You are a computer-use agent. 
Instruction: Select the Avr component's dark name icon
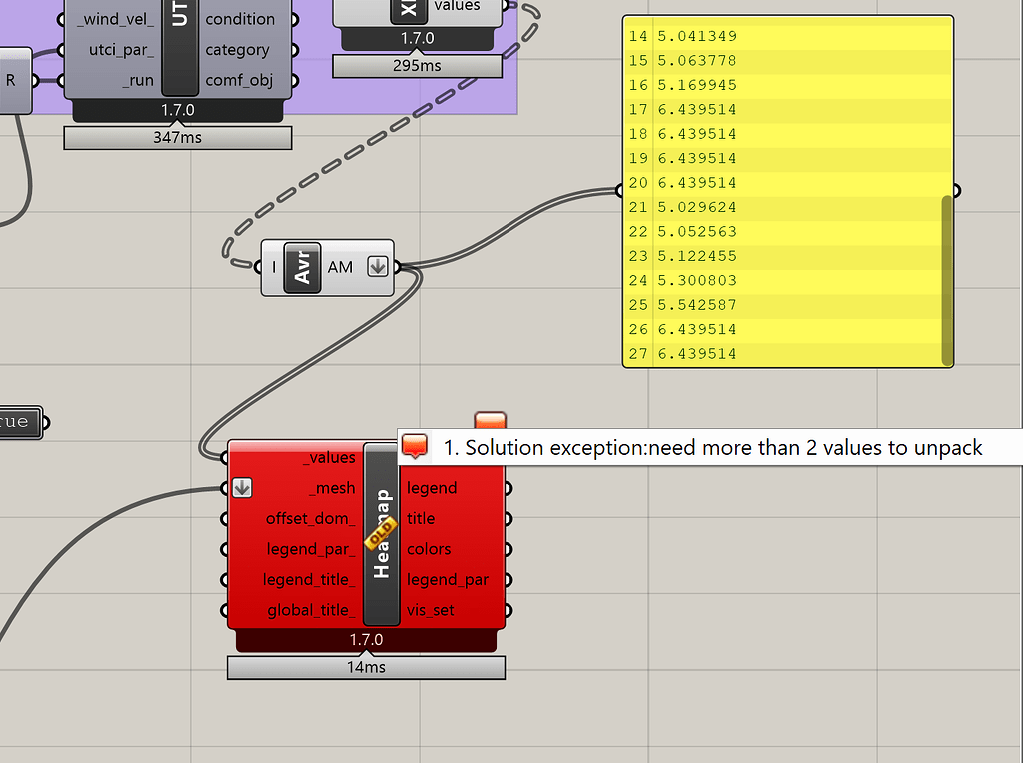point(302,267)
